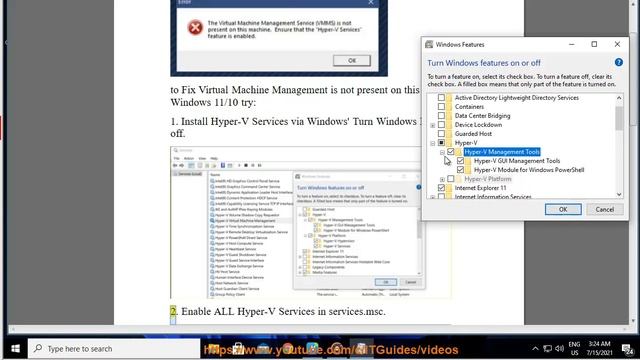Click the 'Turn Windows features on or off' heading
Screen dimensions: 640x360
pyautogui.click(x=484, y=63)
